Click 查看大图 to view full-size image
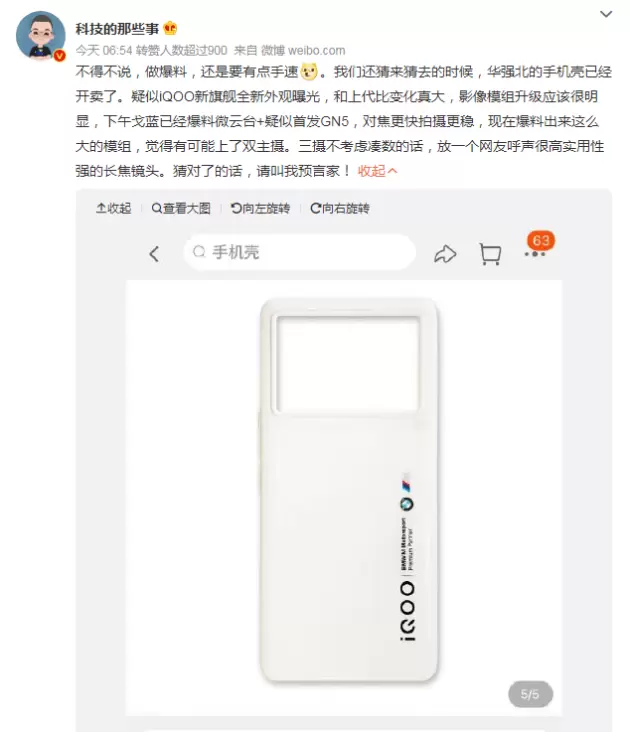The height and width of the screenshot is (732, 630). point(181,208)
